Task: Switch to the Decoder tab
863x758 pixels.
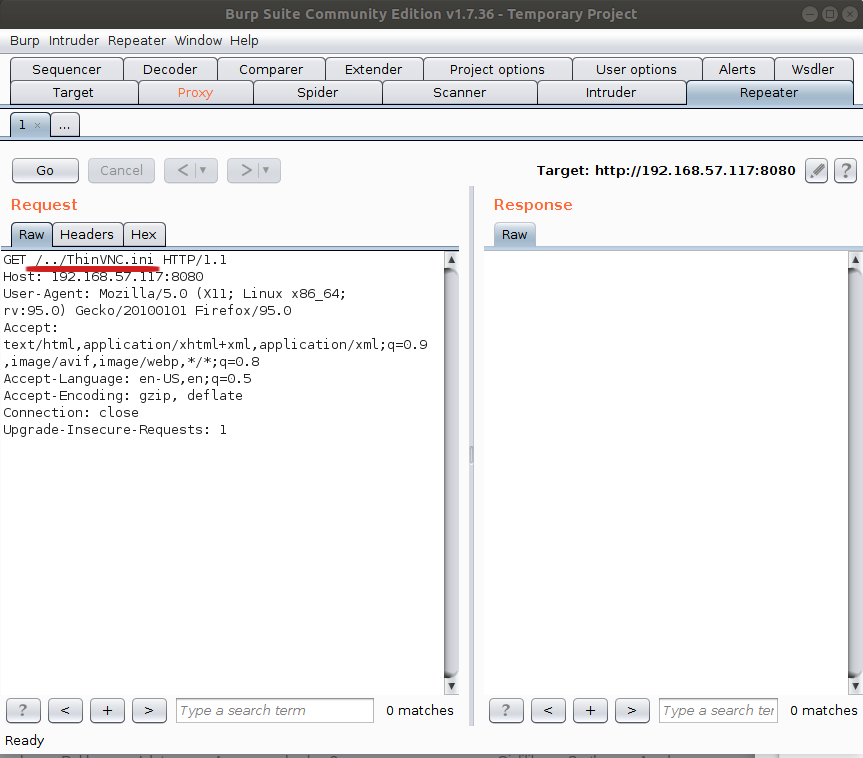Action: [x=170, y=69]
